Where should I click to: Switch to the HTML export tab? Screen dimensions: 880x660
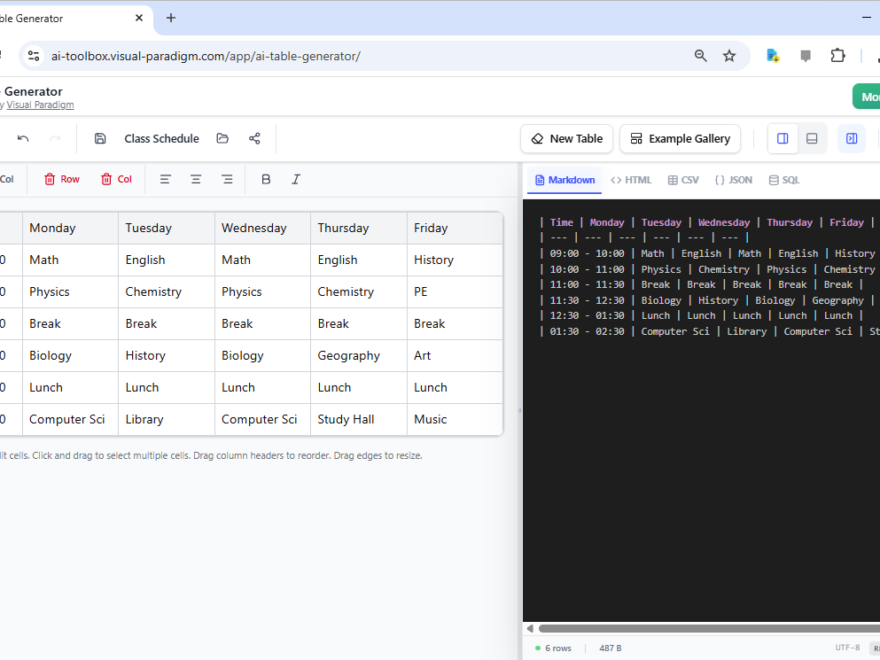[631, 180]
